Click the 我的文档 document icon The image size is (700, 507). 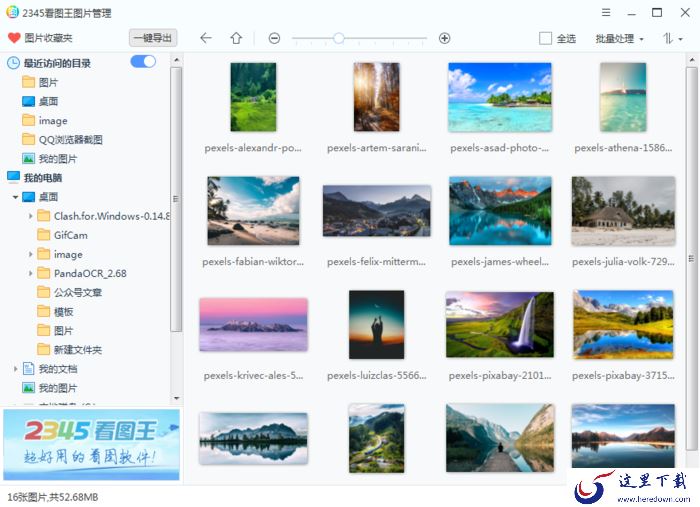point(29,369)
